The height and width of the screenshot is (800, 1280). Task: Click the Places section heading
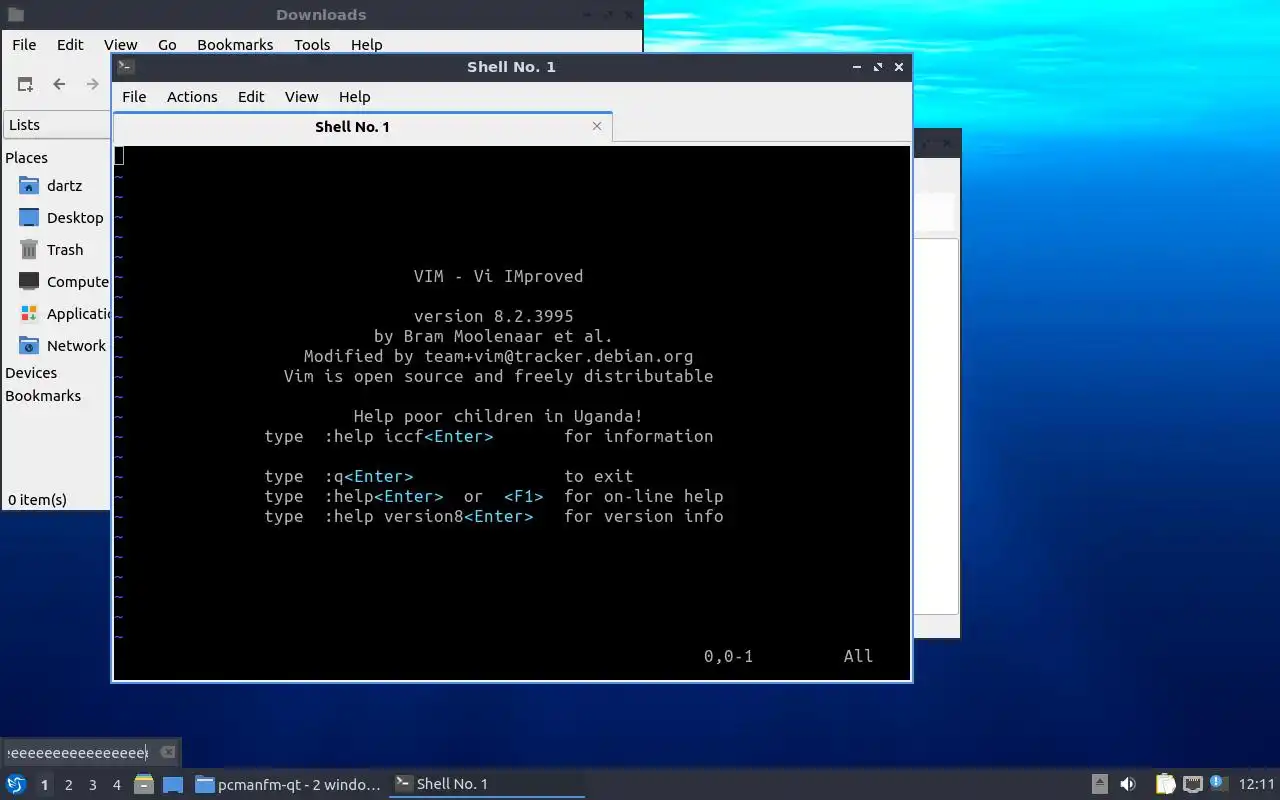click(x=26, y=158)
